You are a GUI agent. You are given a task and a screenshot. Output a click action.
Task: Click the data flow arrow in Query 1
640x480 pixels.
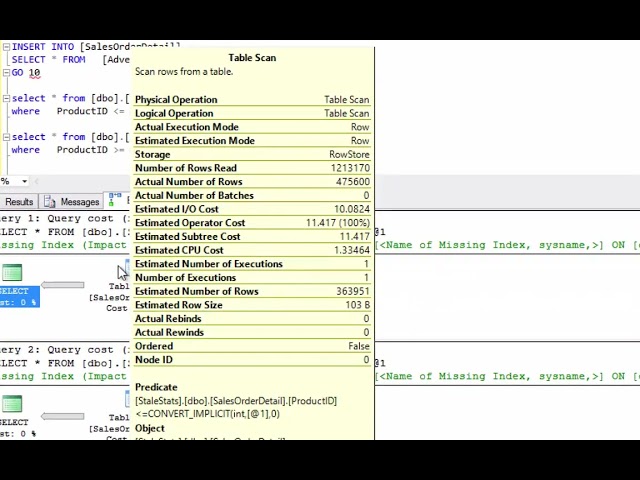click(x=63, y=285)
